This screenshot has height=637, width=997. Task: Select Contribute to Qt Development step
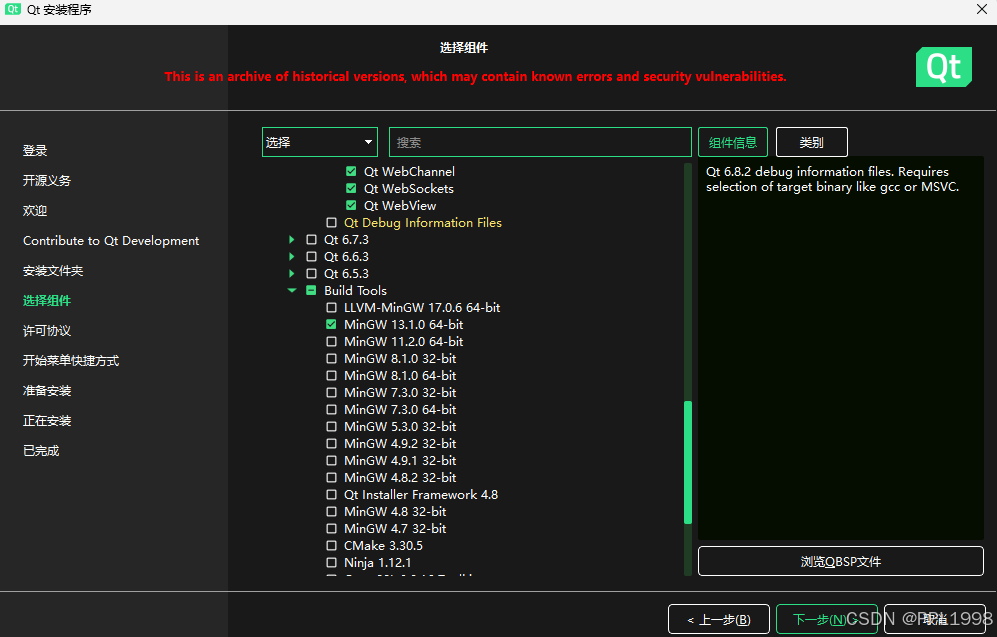click(111, 241)
